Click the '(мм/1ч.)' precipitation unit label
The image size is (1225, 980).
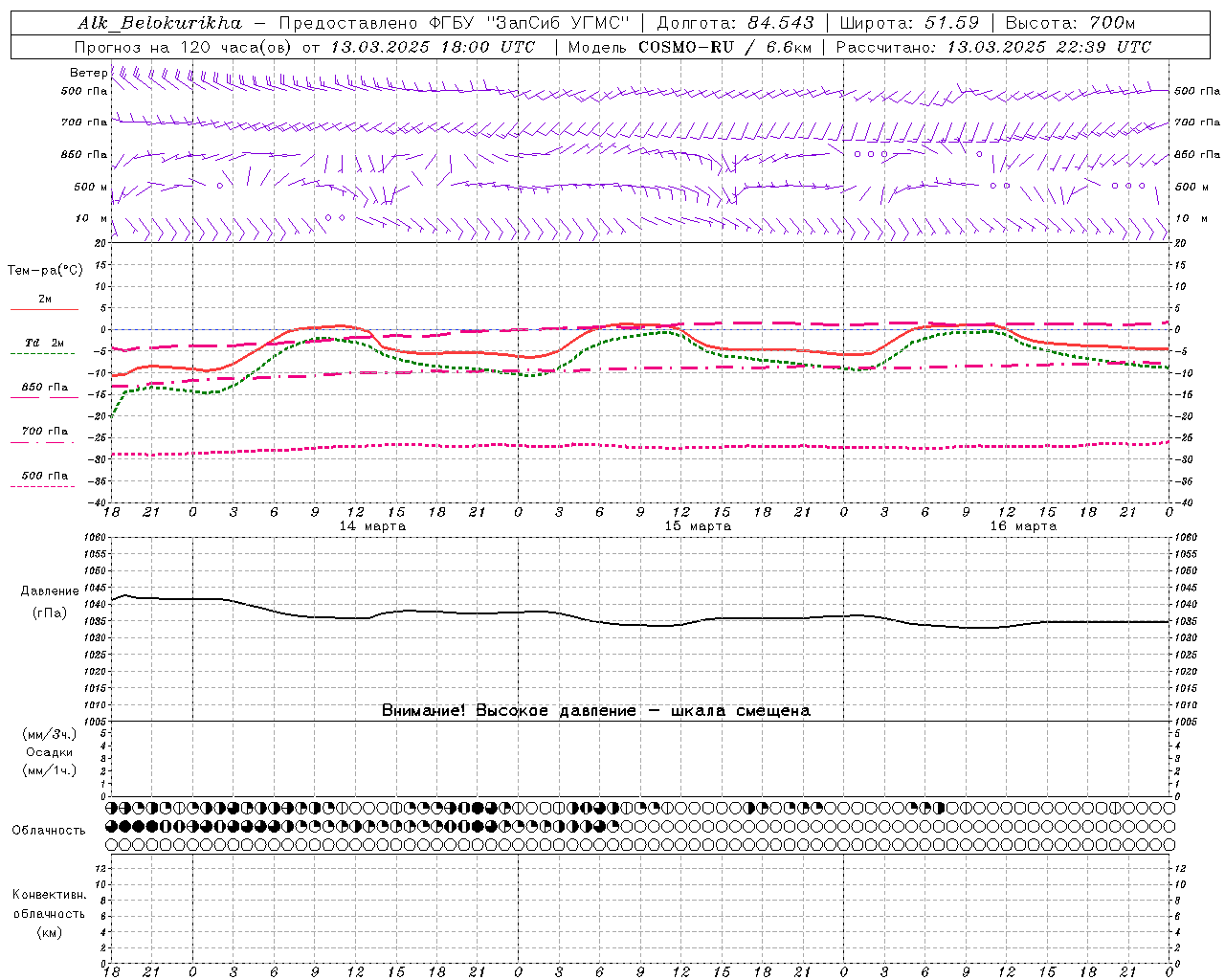(x=50, y=770)
